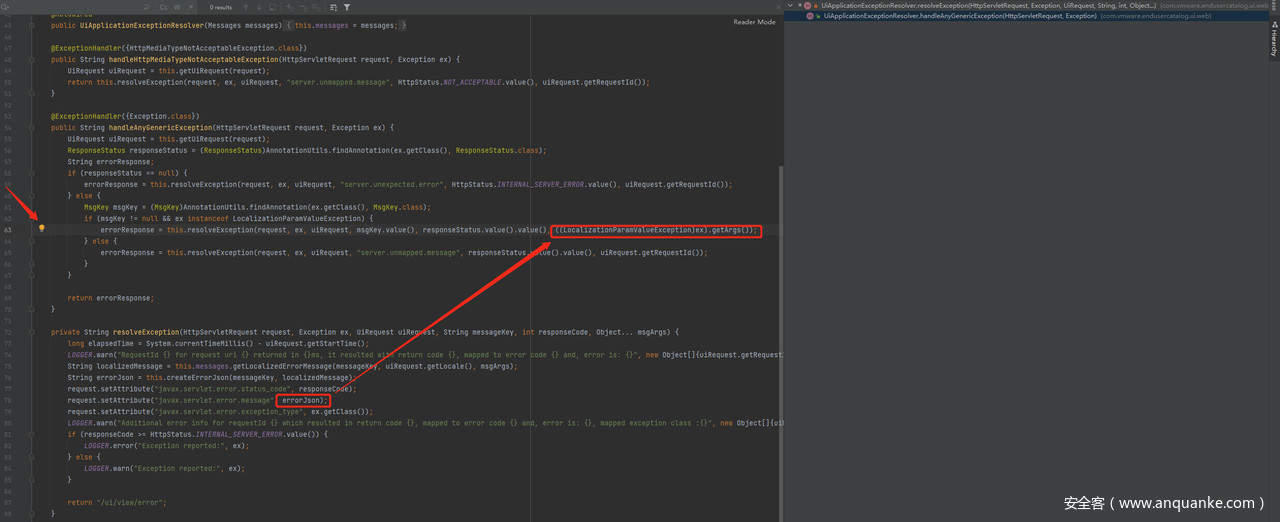Click the next occurrence down arrow
The height and width of the screenshot is (522, 1280).
pos(258,7)
